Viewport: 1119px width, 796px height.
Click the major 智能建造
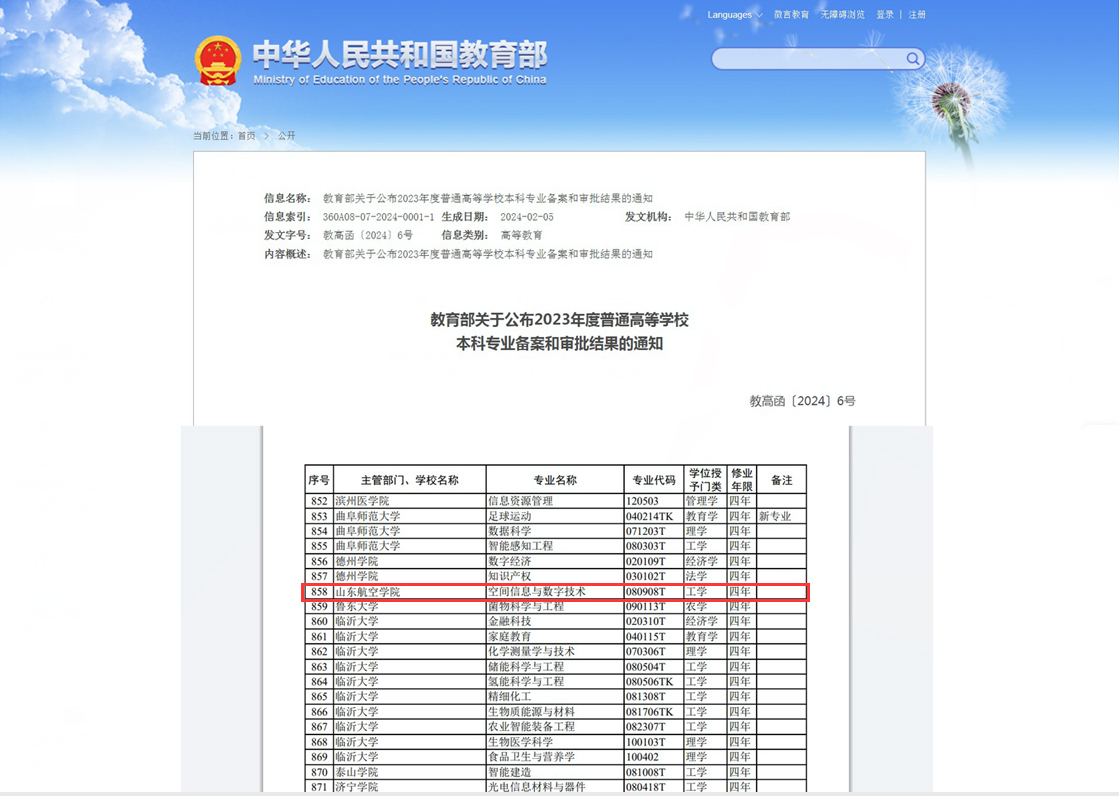[510, 772]
